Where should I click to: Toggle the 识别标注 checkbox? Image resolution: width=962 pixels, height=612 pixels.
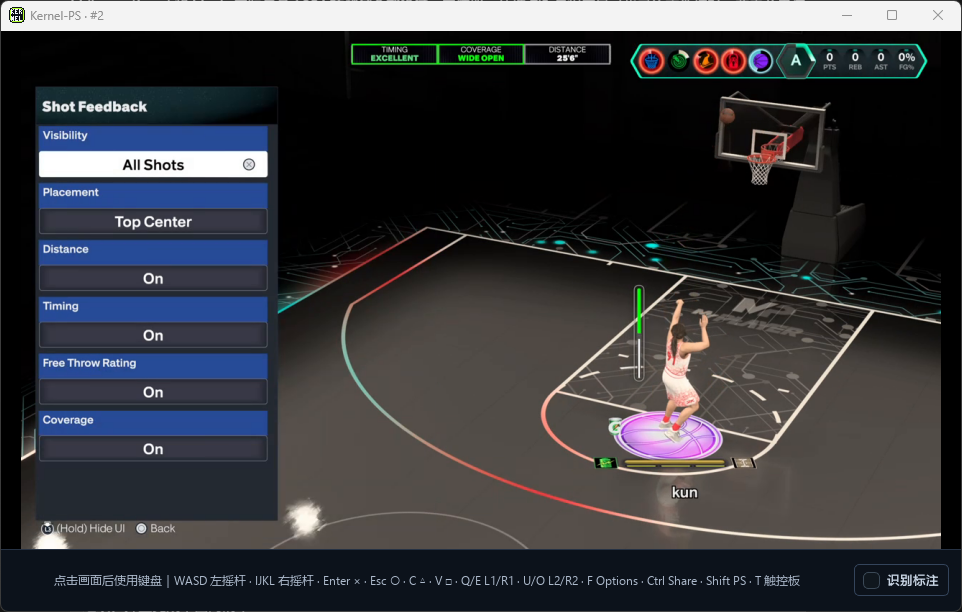(871, 580)
